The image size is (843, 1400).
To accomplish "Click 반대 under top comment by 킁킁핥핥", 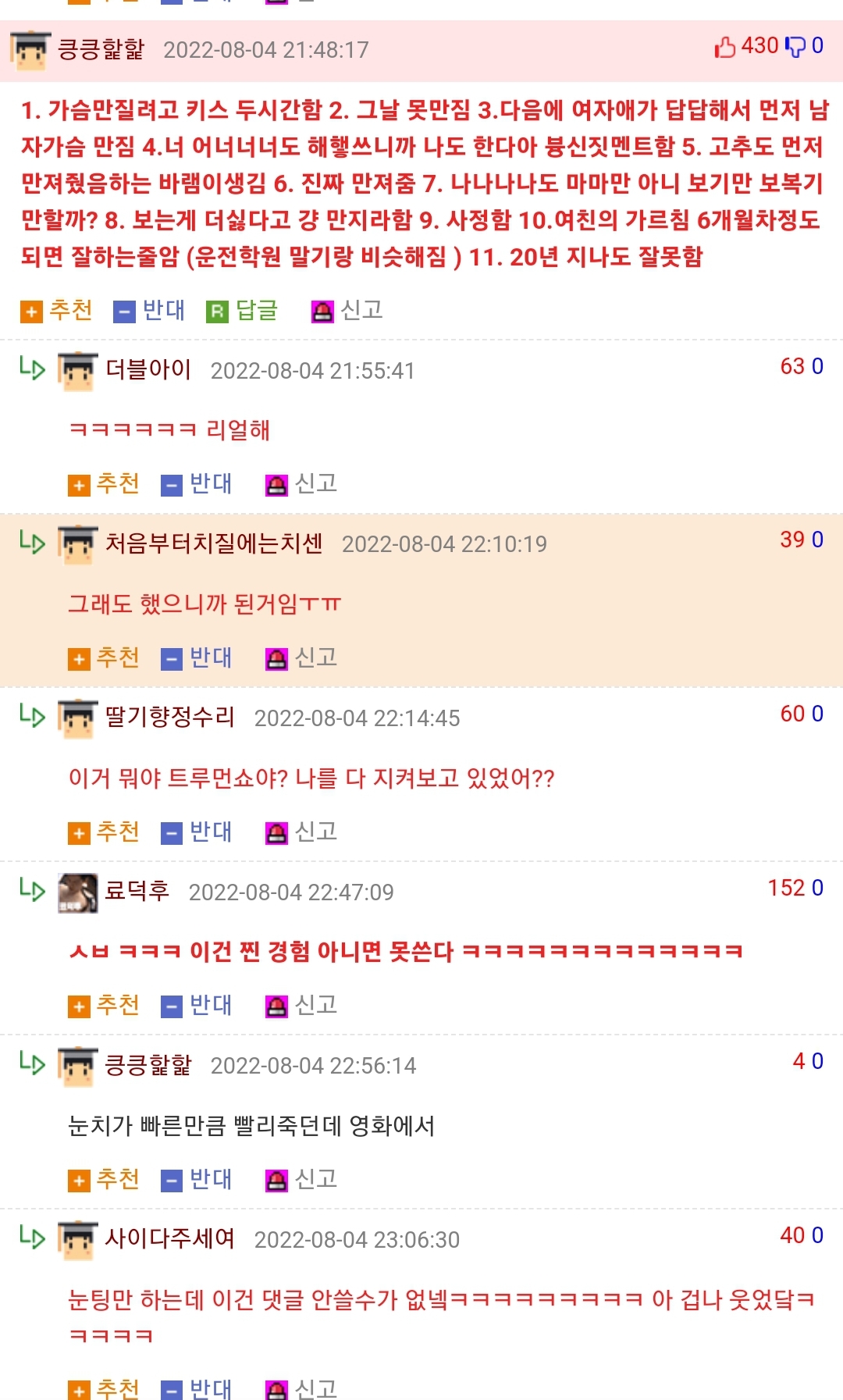I will coord(149,312).
